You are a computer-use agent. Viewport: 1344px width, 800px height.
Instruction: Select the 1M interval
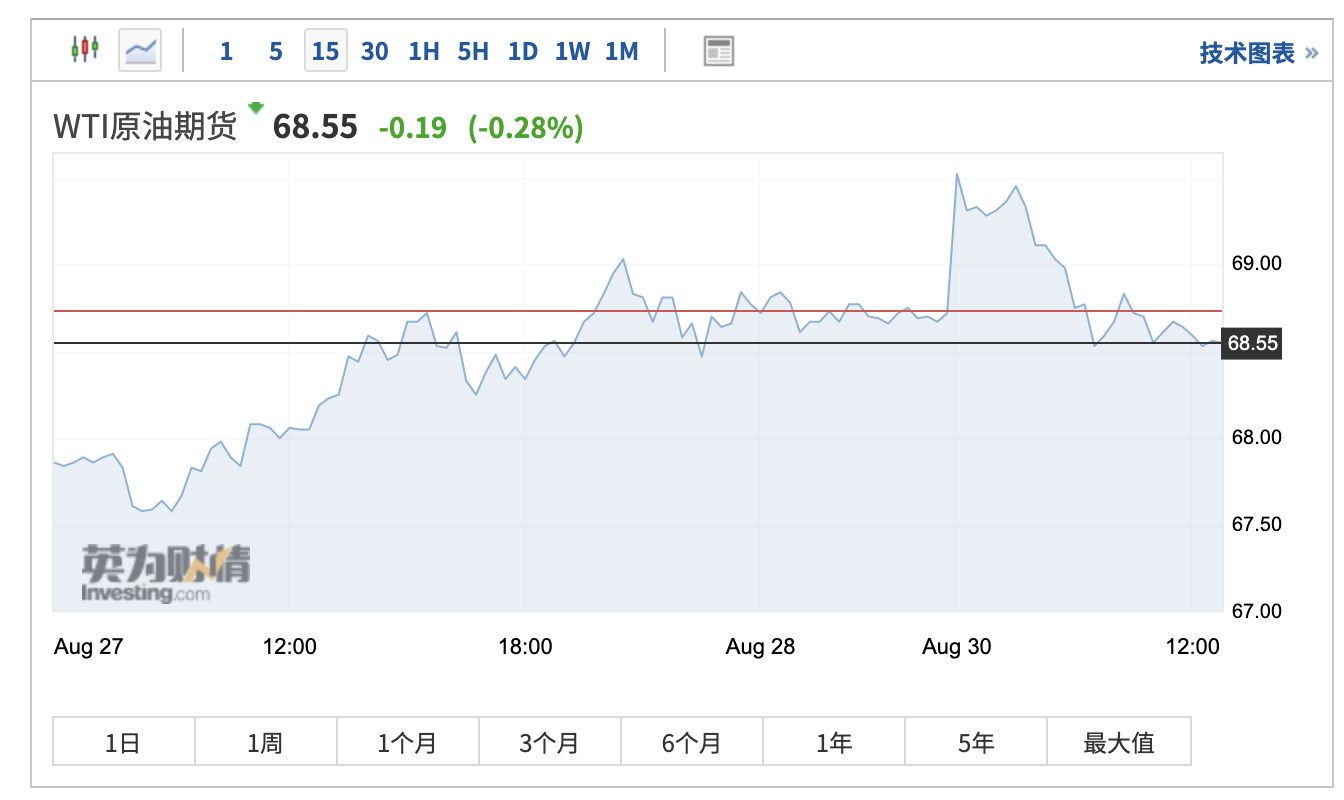(x=621, y=51)
